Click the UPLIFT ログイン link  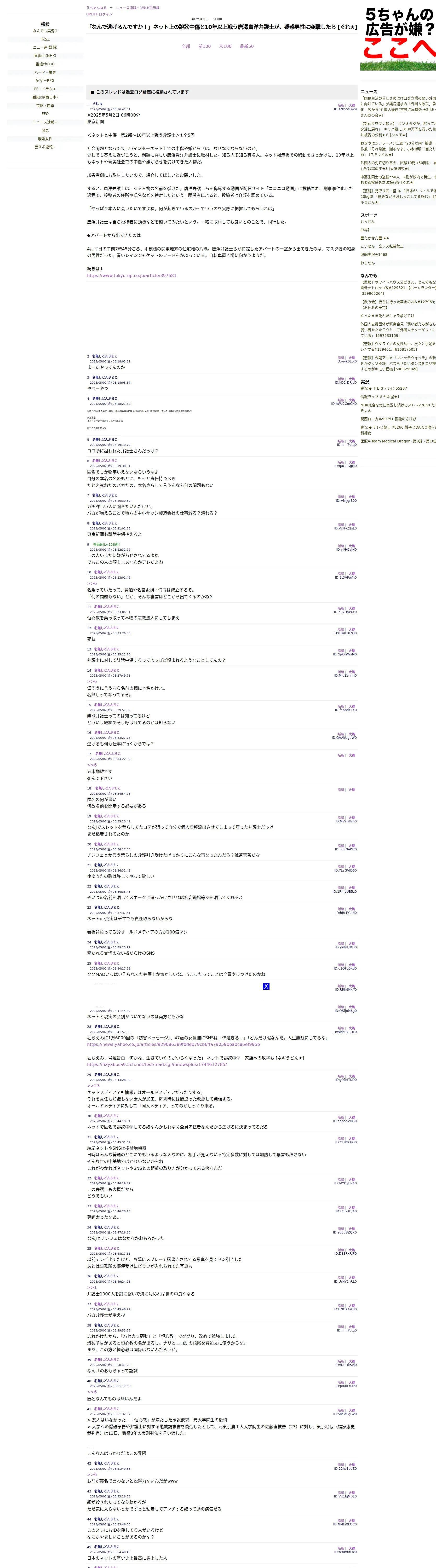[99, 14]
